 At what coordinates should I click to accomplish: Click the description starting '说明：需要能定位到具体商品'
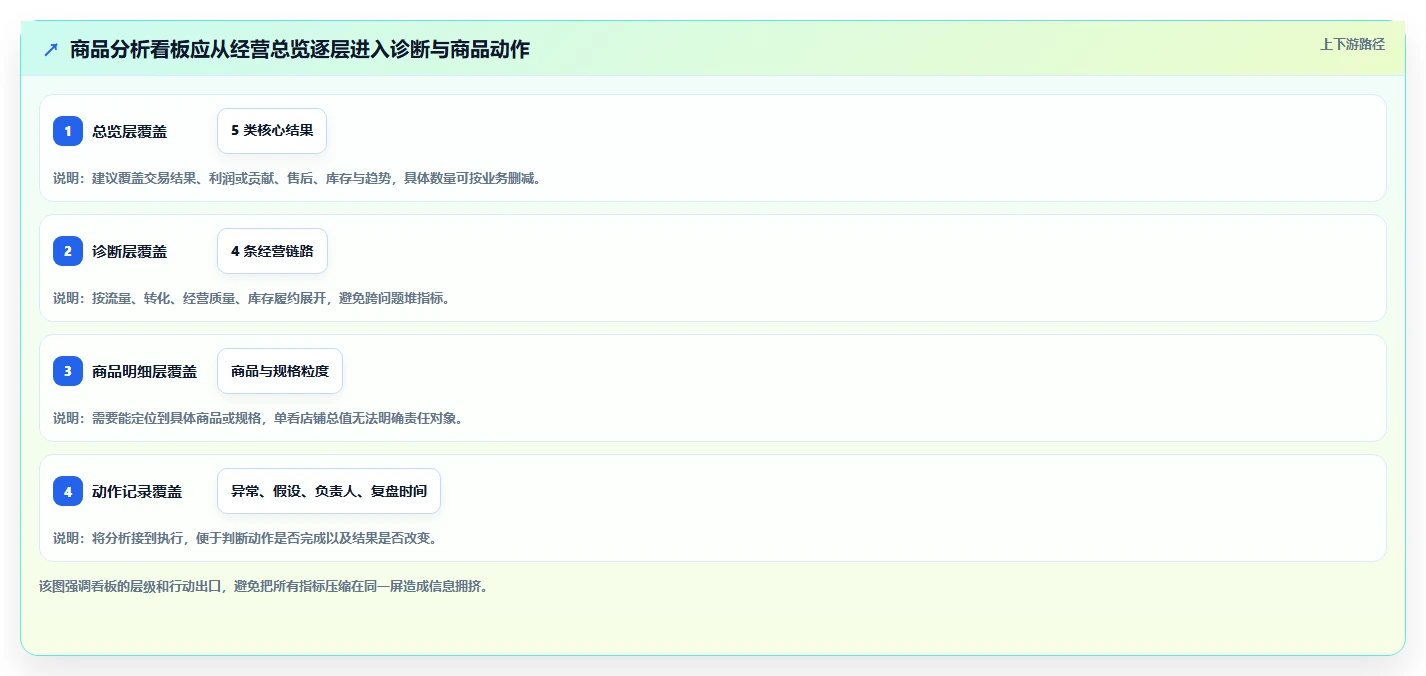pos(258,418)
